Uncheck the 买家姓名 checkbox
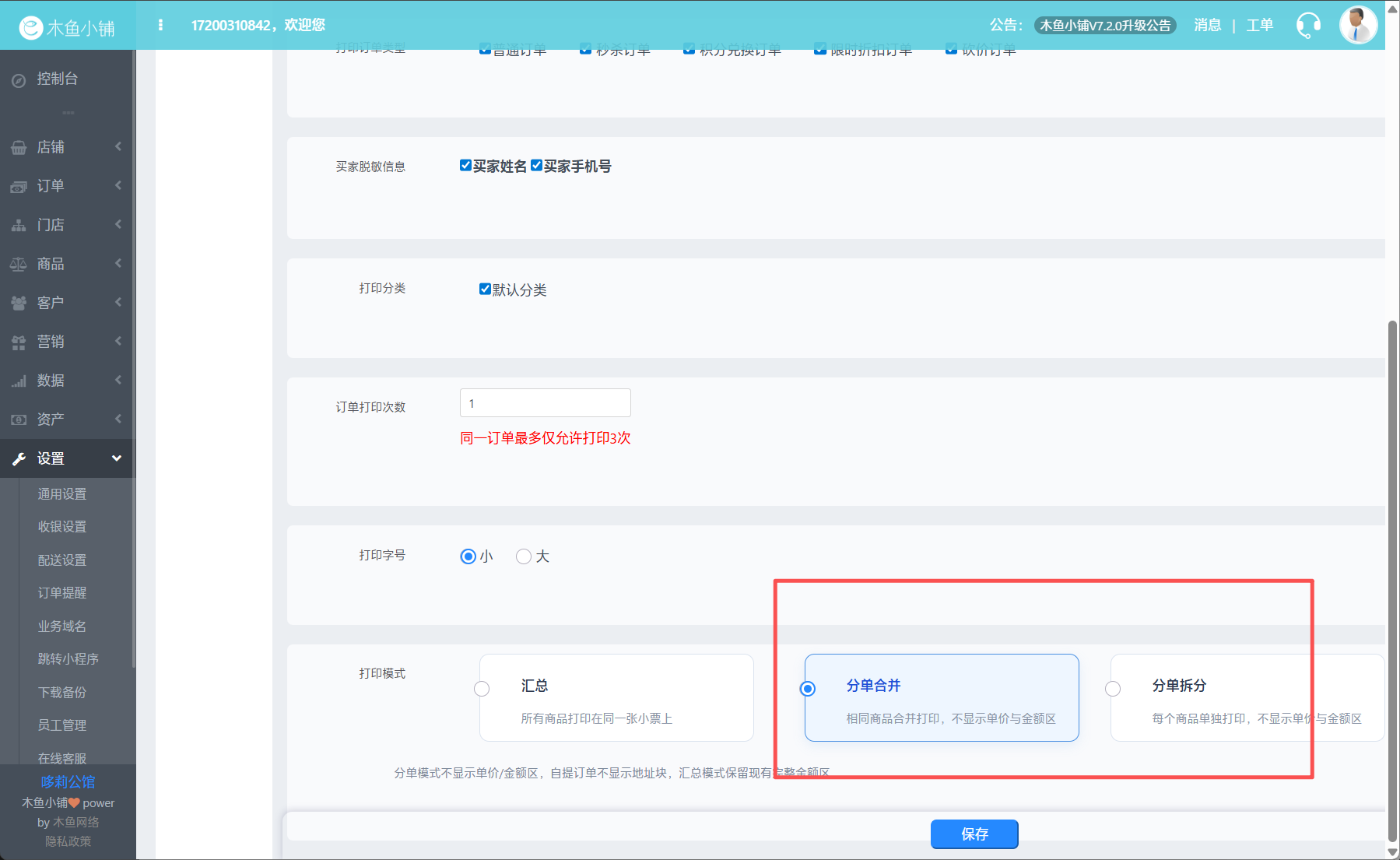This screenshot has width=1400, height=860. [465, 166]
